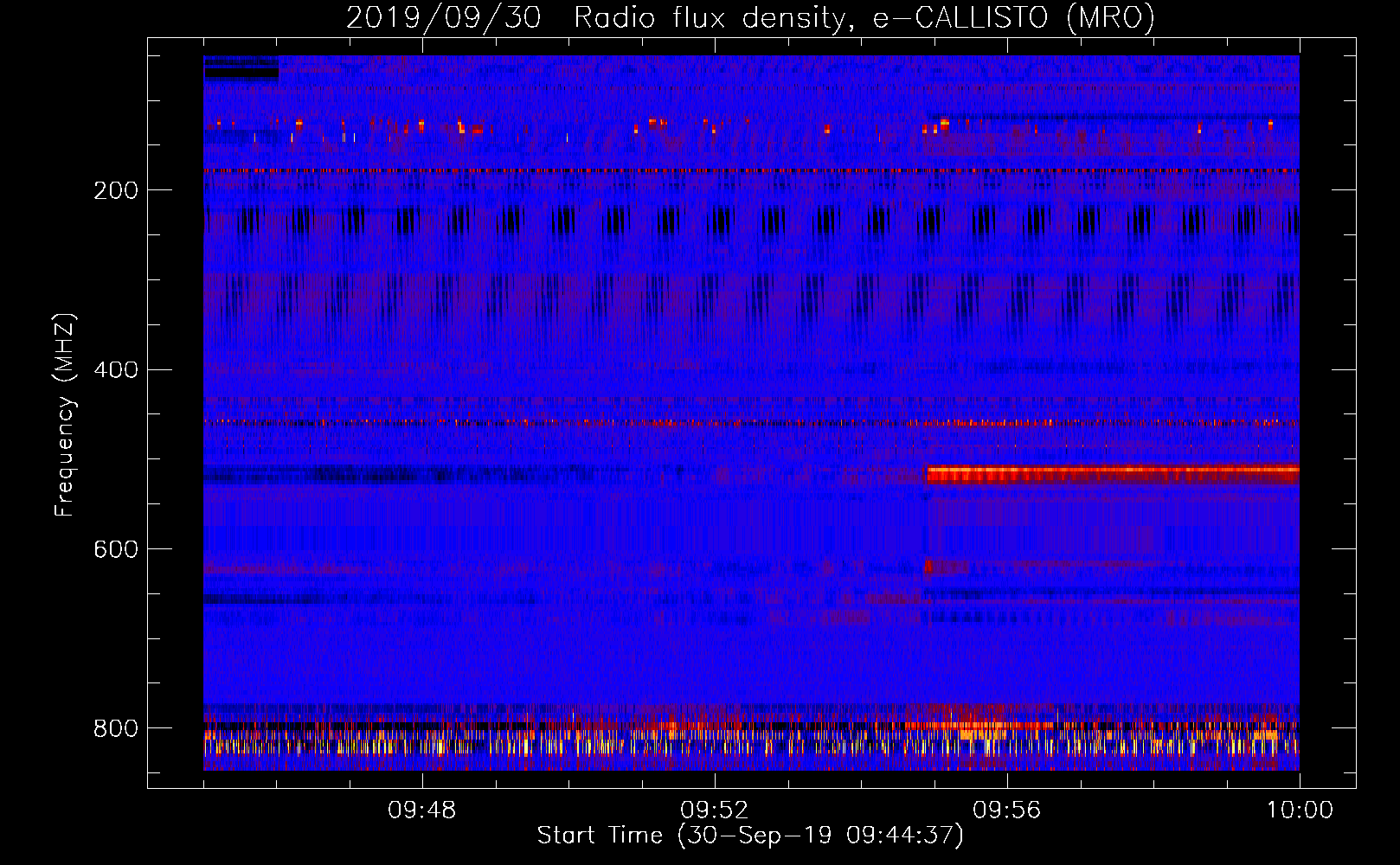
Task: Click the 600 frequency tick label
Action: coord(116,550)
